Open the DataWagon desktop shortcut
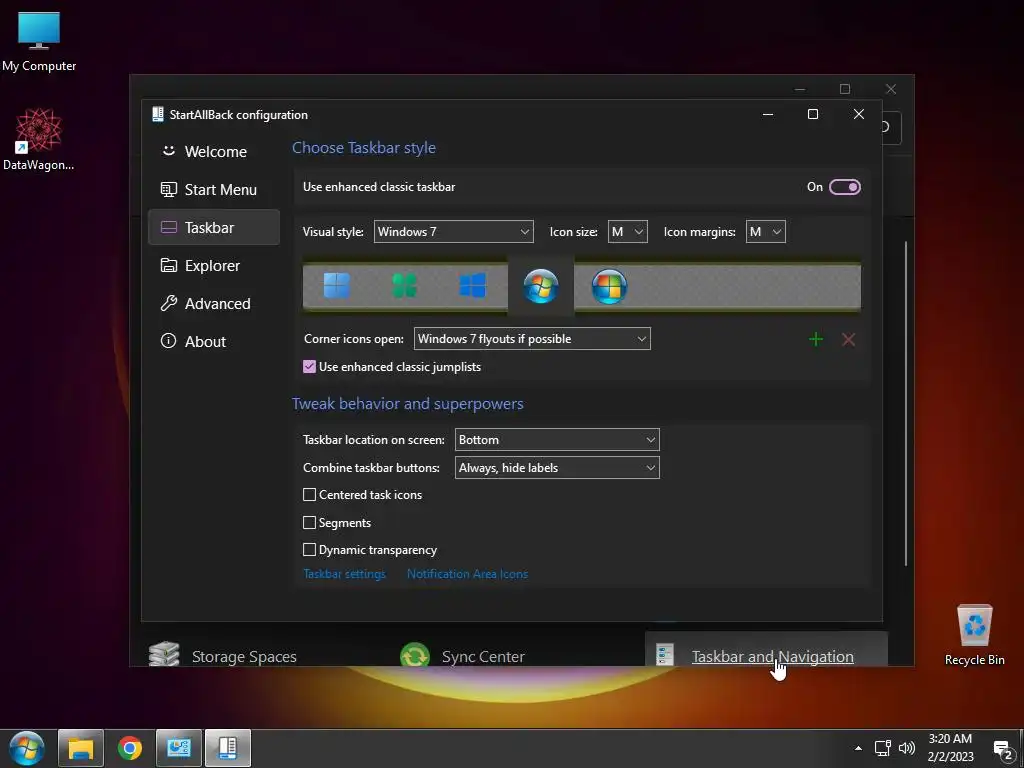This screenshot has width=1024, height=768. click(39, 140)
